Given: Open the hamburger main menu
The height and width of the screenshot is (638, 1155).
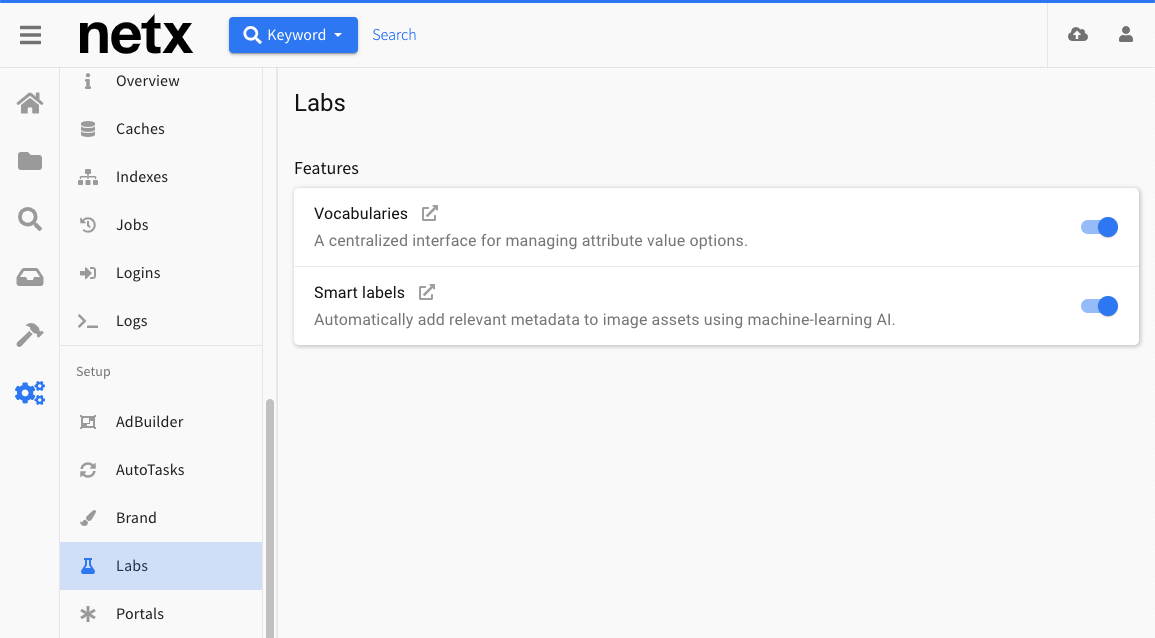Looking at the screenshot, I should coord(30,35).
